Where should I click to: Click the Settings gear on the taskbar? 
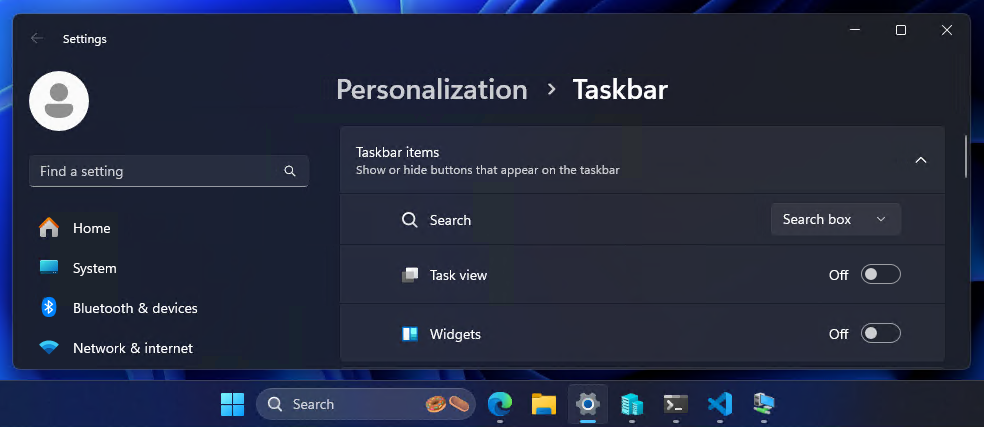[x=588, y=404]
